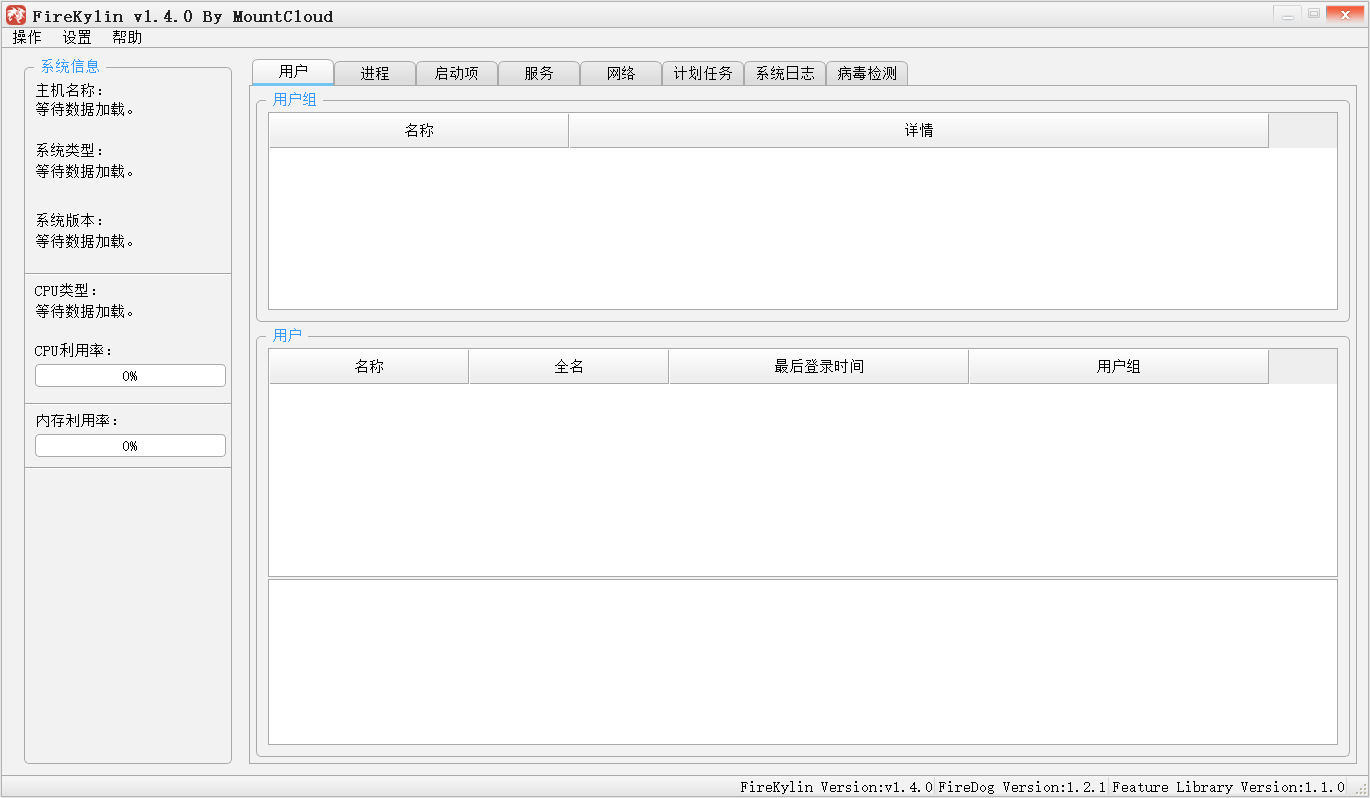The height and width of the screenshot is (798, 1370).
Task: Click the bottom user details text area
Action: click(x=803, y=662)
